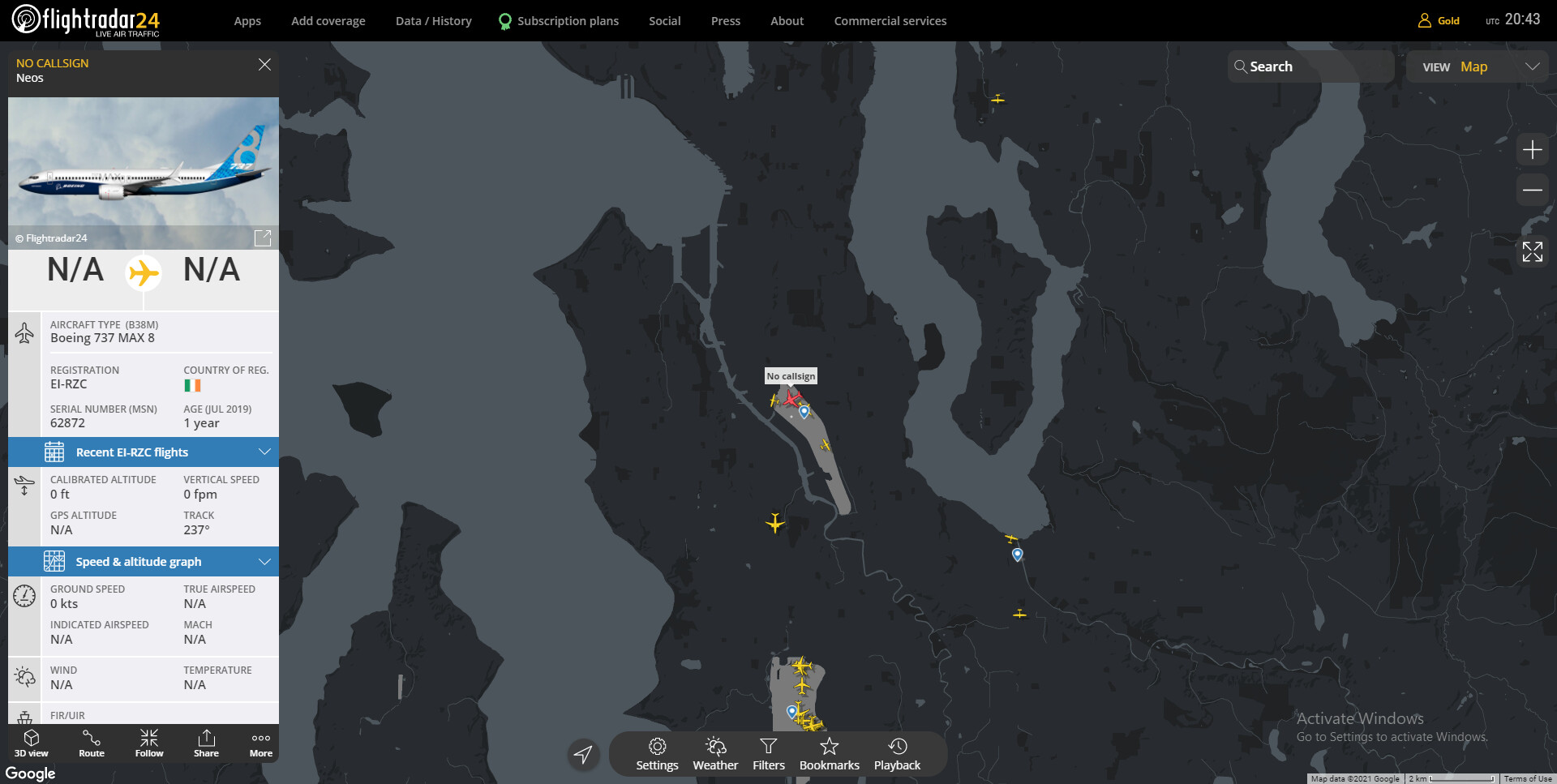This screenshot has height=784, width=1557.
Task: Click the Recent flights calendar icon
Action: [54, 452]
